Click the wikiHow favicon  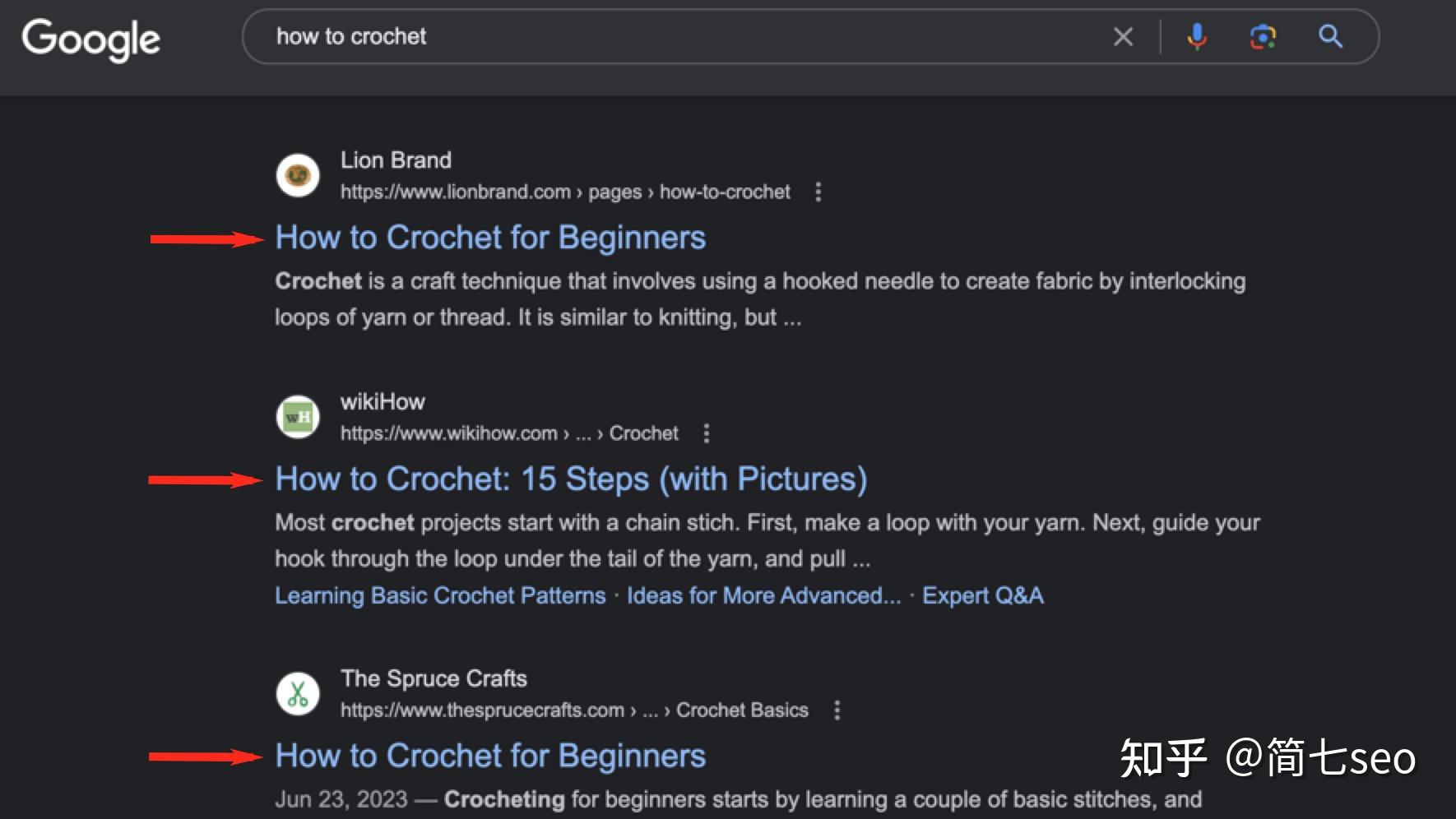coord(298,417)
